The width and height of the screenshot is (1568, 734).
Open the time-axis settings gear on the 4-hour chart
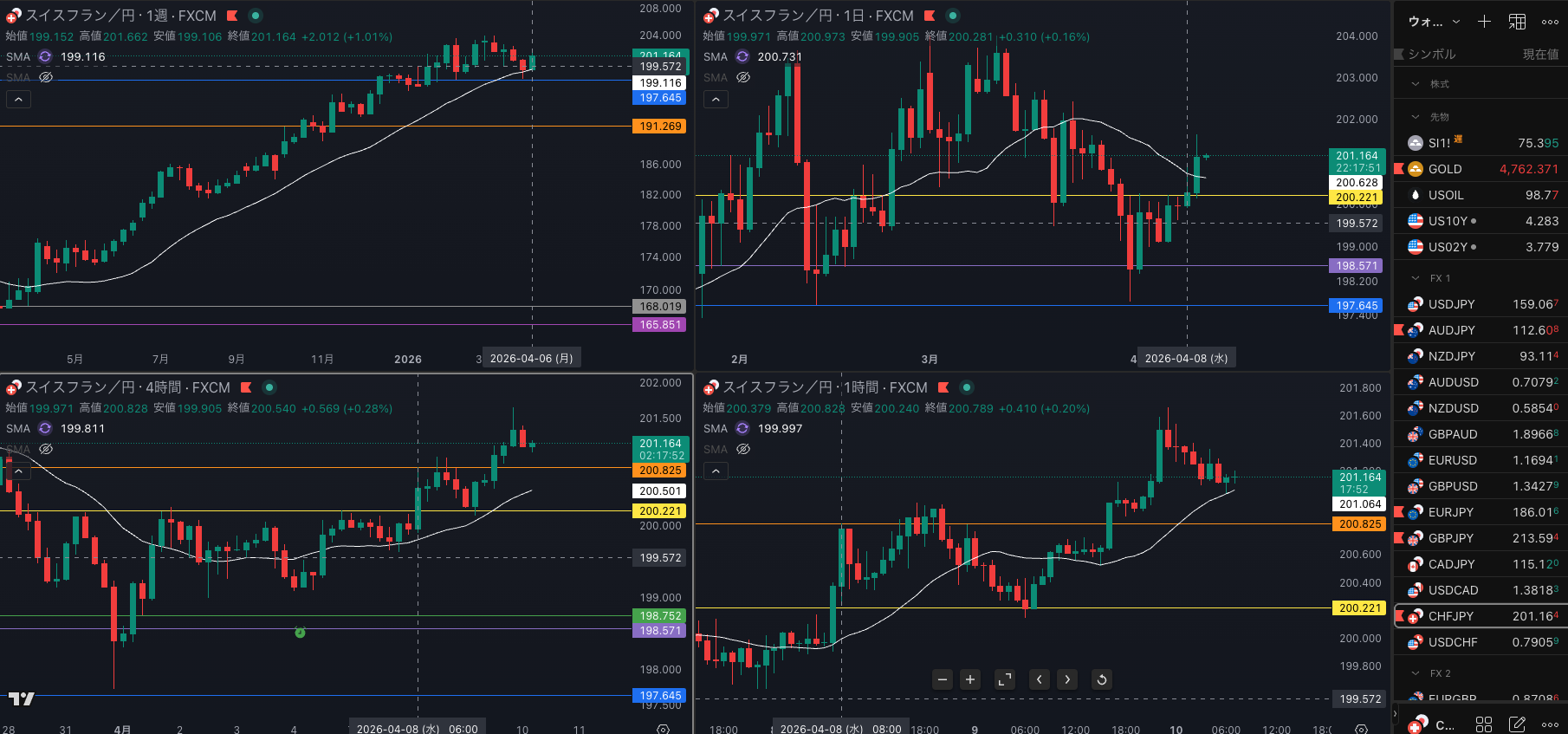[664, 729]
